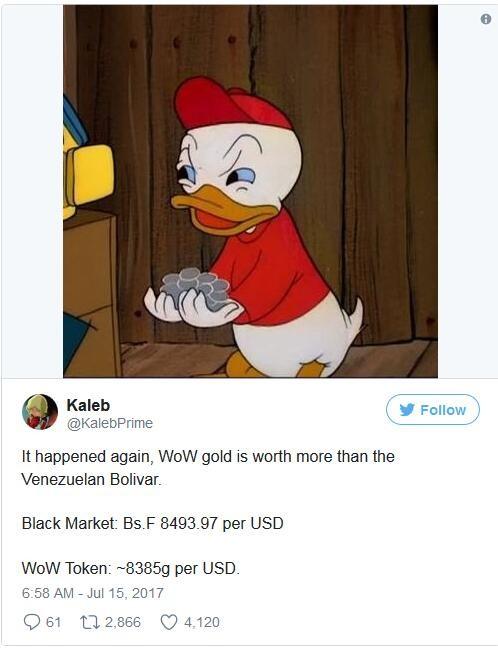This screenshot has height=649, width=498.
Task: Click the WoW Token 8385g line
Action: coord(130,568)
